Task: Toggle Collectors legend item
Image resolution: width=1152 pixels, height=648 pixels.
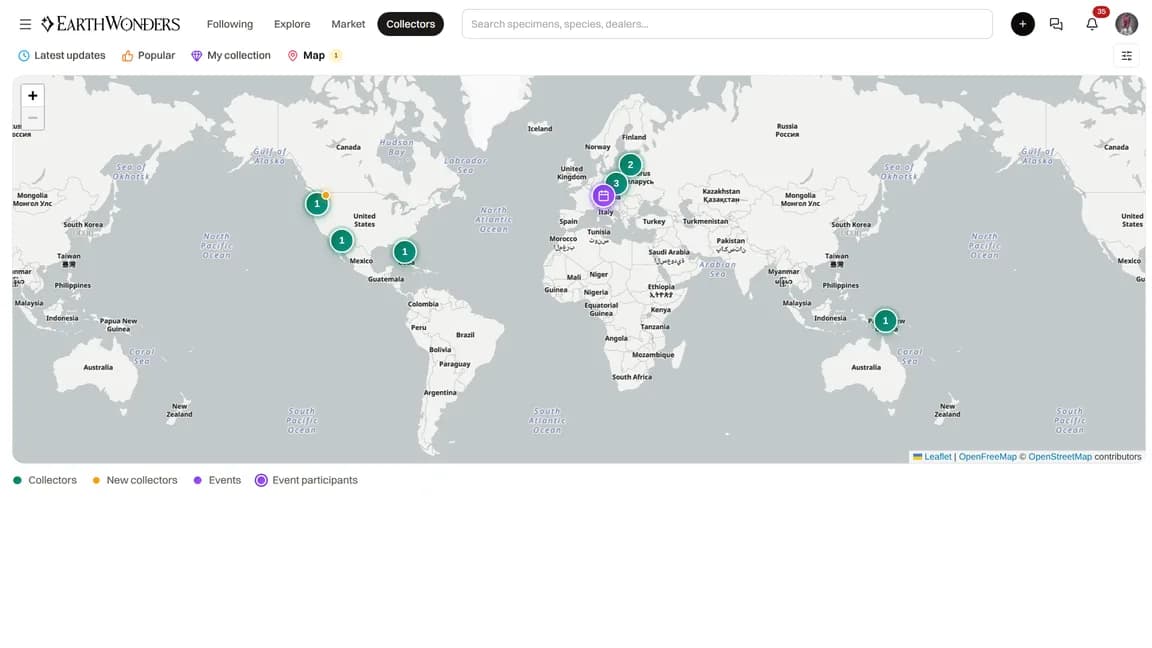Action: pos(45,480)
